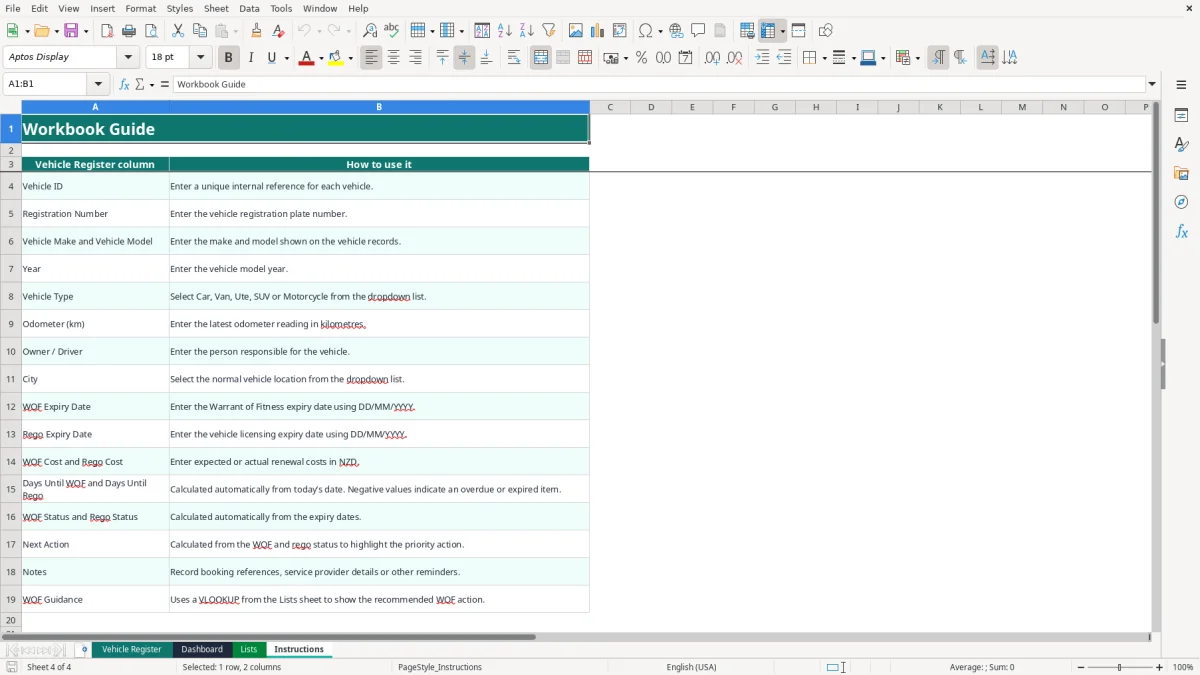1200x675 pixels.
Task: Expand the Name Box dropdown
Action: click(98, 84)
